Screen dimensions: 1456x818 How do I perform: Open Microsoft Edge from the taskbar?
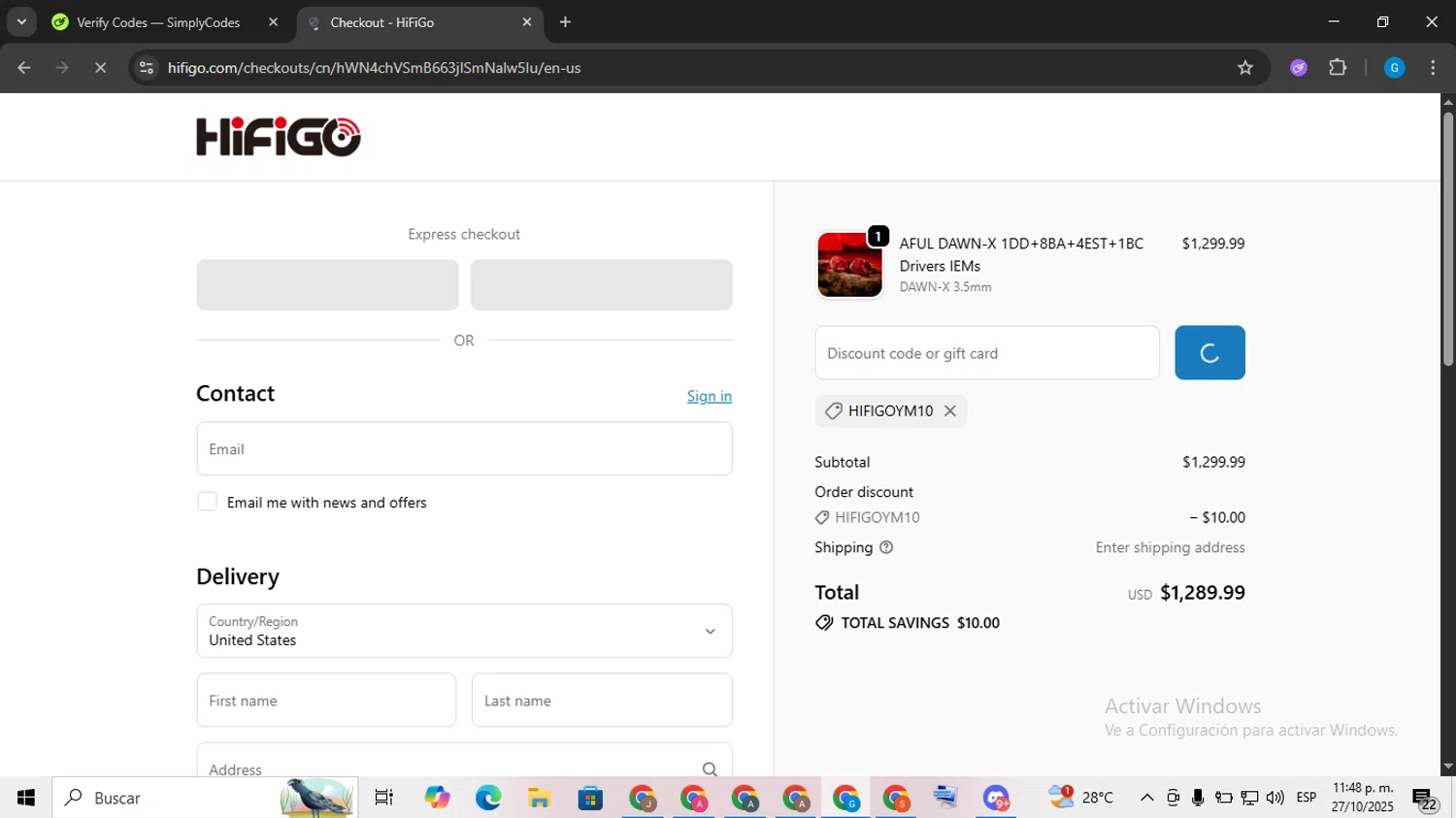488,798
